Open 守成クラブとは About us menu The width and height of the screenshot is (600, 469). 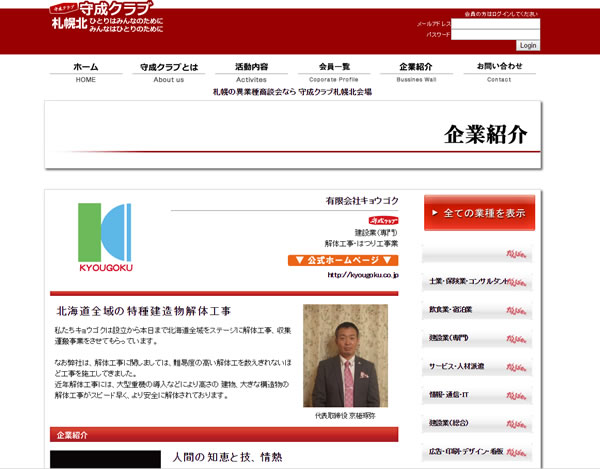coord(169,72)
